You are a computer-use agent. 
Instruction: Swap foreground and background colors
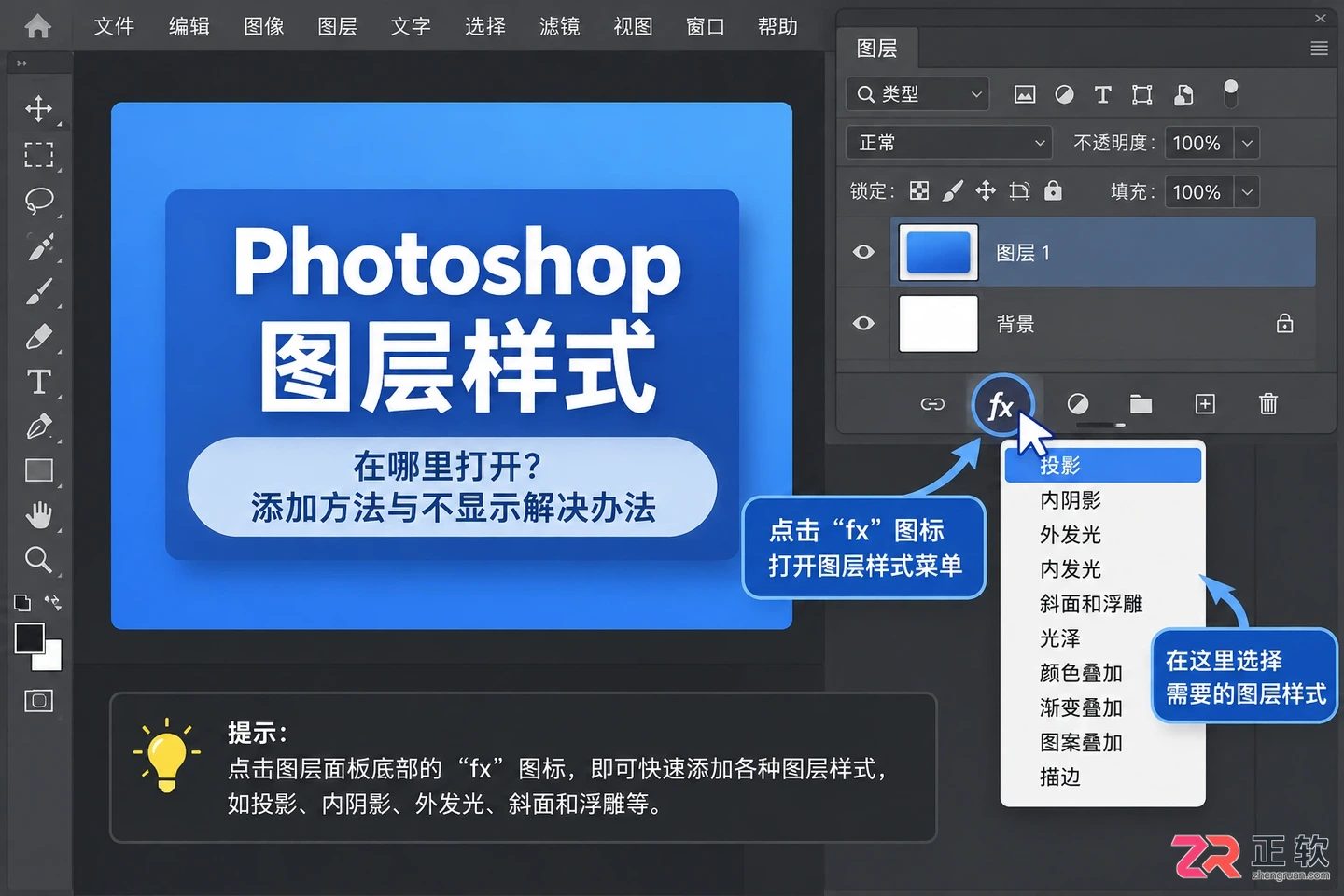[53, 603]
